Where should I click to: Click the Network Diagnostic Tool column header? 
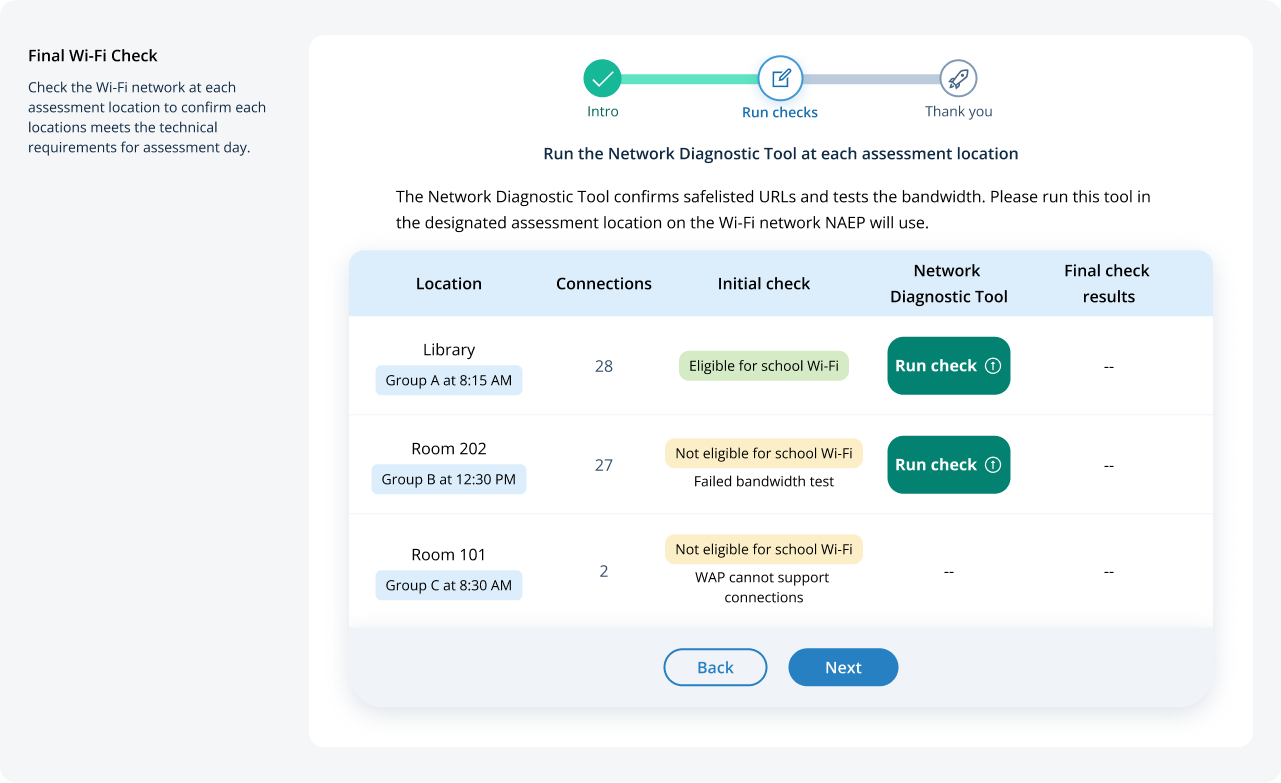[x=948, y=284]
